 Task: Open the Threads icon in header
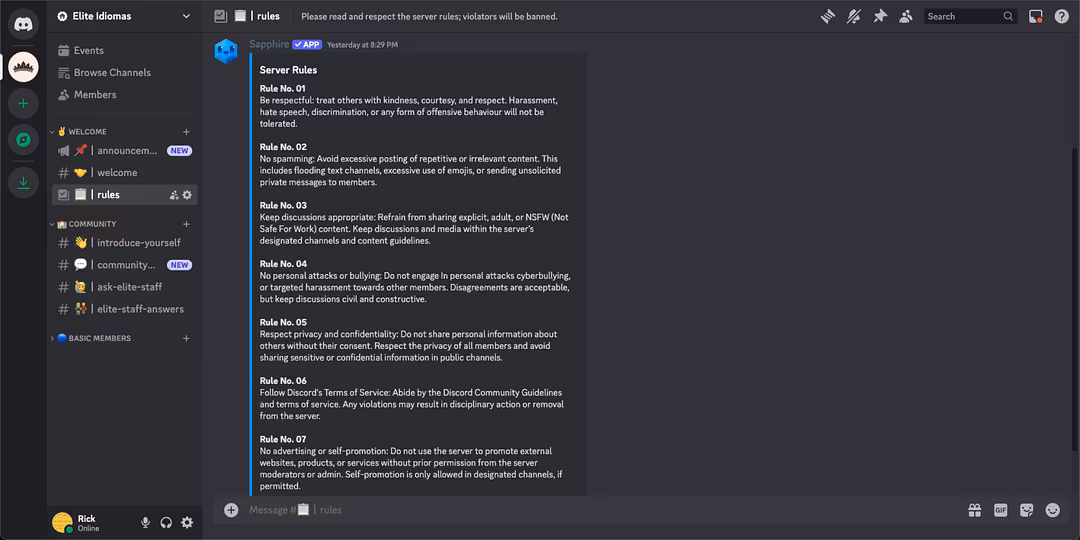coord(828,16)
